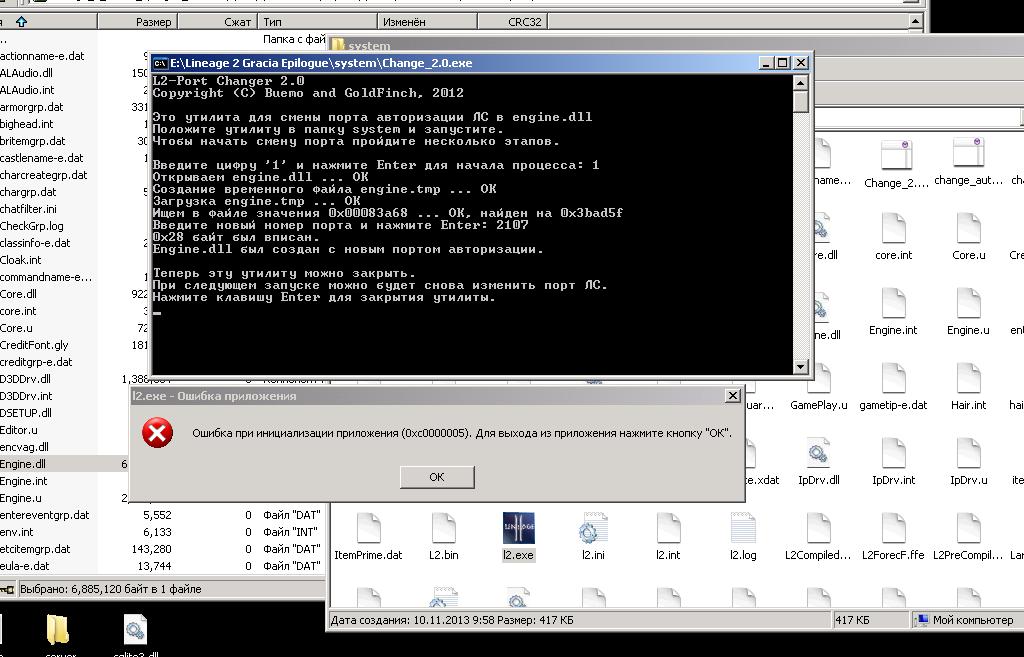Select classinfo-e.dat in the archive list

click(35, 243)
